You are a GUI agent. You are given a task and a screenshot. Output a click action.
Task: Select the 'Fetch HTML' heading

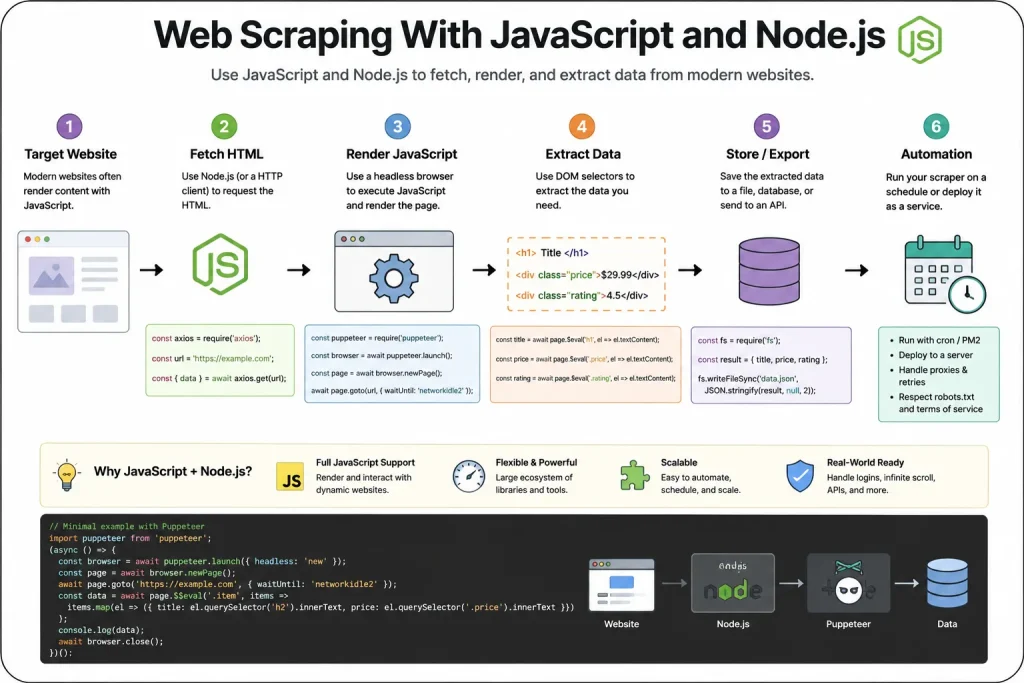pyautogui.click(x=226, y=154)
